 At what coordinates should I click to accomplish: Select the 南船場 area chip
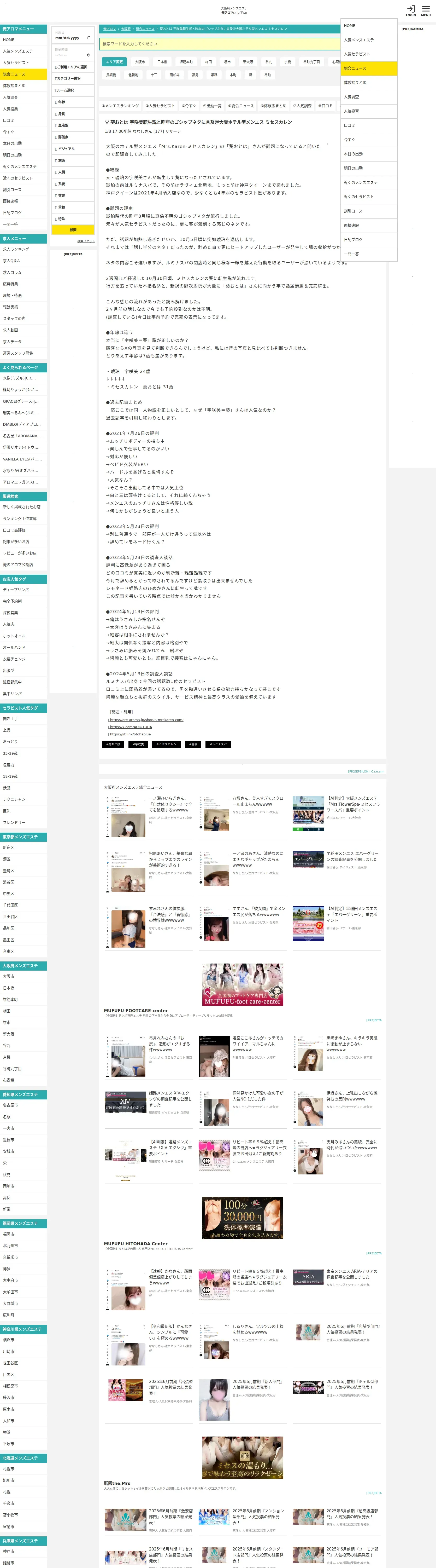(x=174, y=75)
